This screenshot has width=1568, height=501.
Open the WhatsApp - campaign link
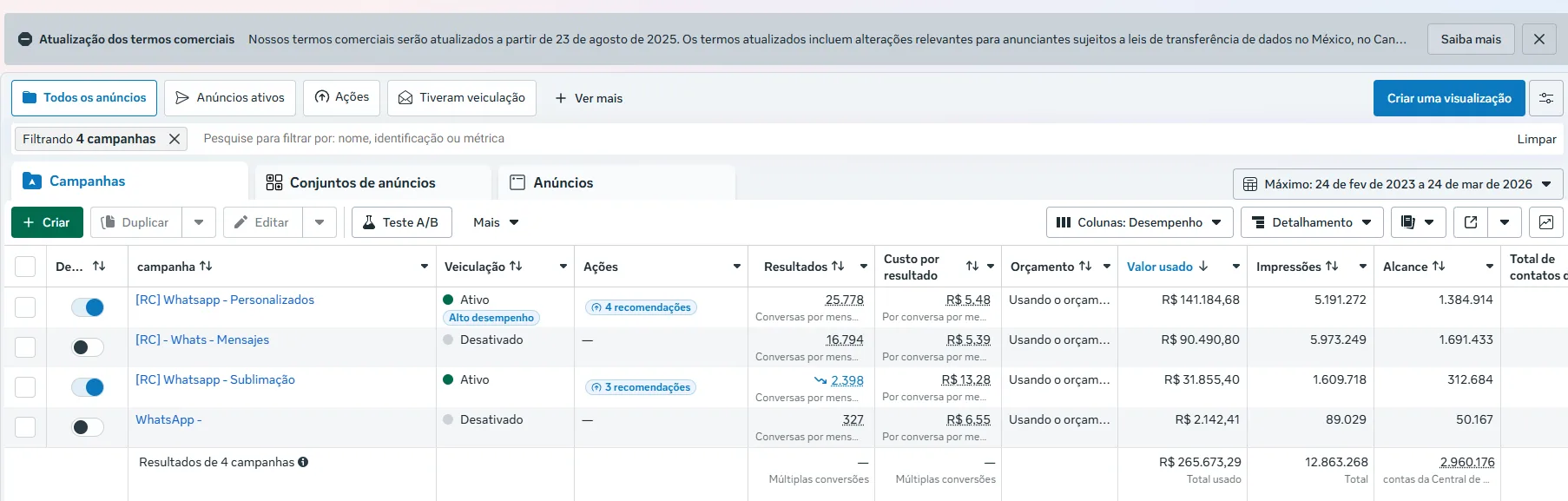pyautogui.click(x=168, y=419)
